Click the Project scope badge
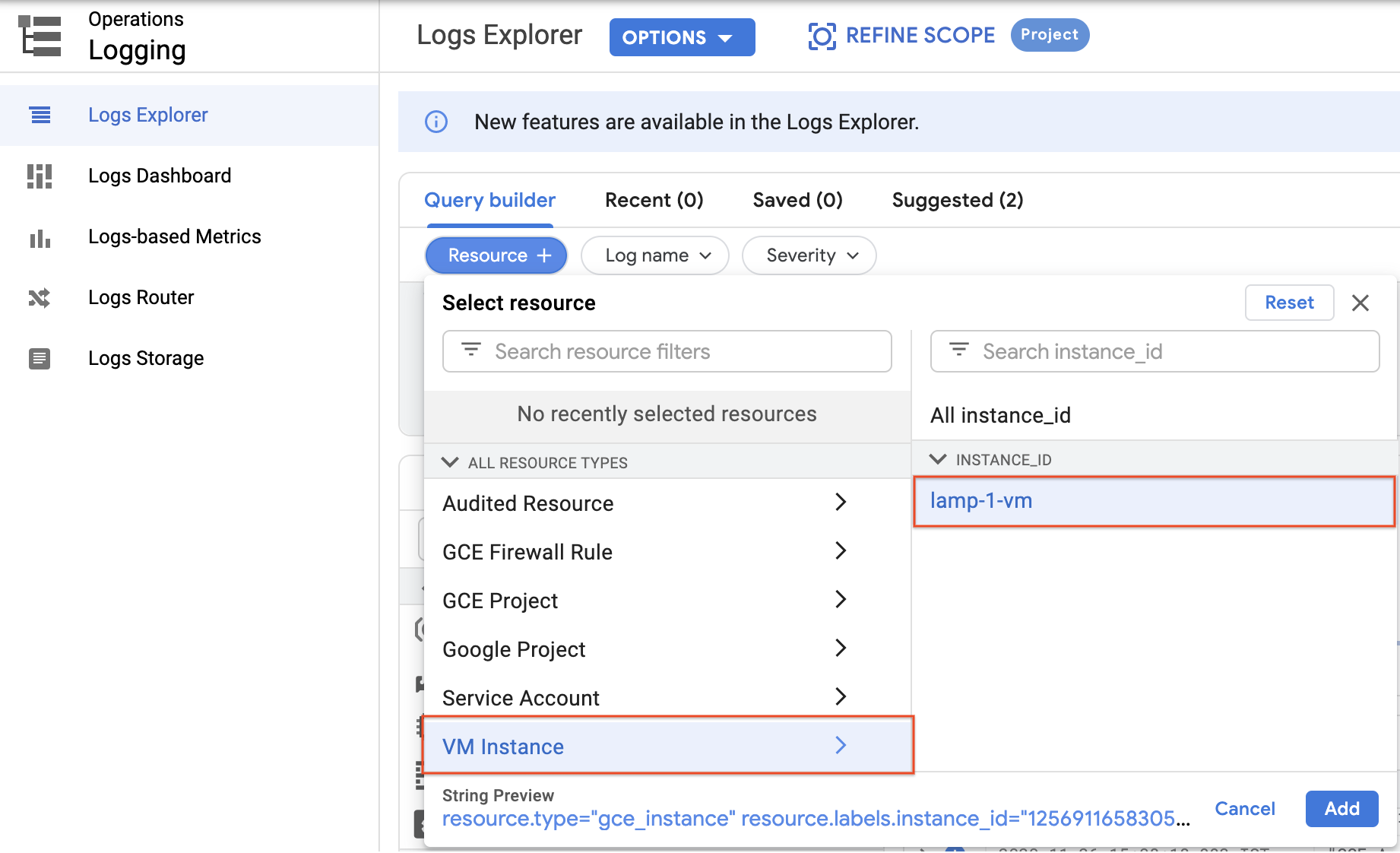 coord(1050,35)
